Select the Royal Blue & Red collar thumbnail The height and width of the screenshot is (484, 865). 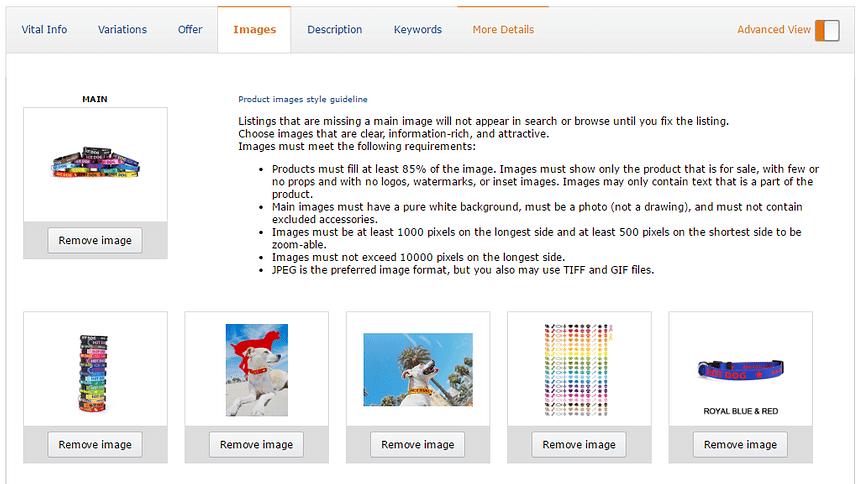[740, 372]
